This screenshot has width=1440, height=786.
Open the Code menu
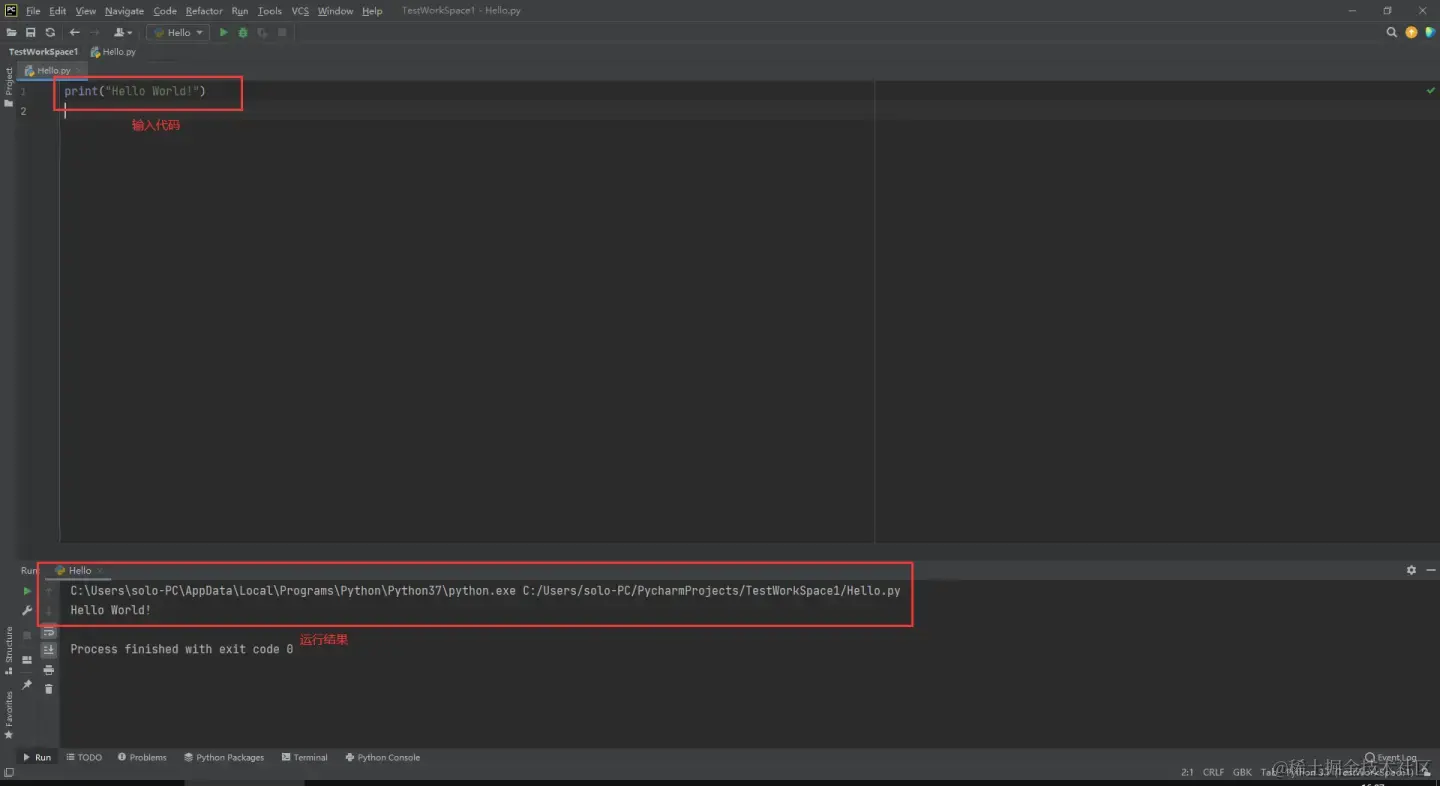165,11
